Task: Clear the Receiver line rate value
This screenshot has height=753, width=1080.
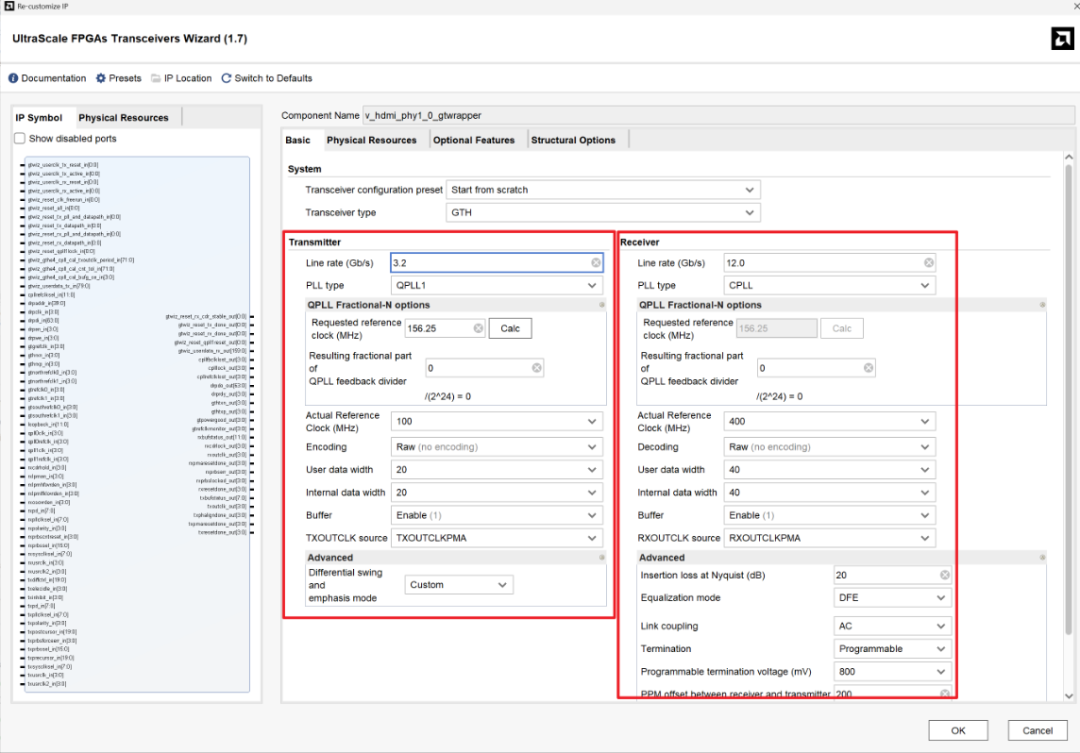Action: pos(928,263)
